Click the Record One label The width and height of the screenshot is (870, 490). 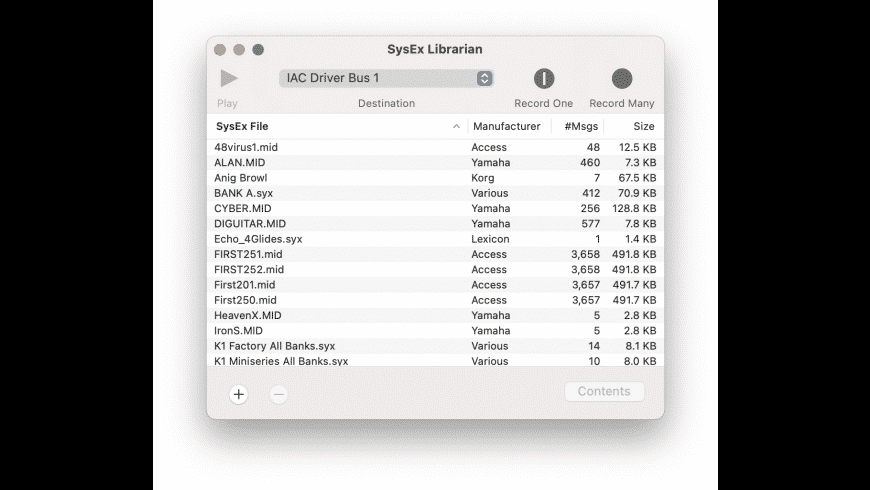[x=544, y=103]
